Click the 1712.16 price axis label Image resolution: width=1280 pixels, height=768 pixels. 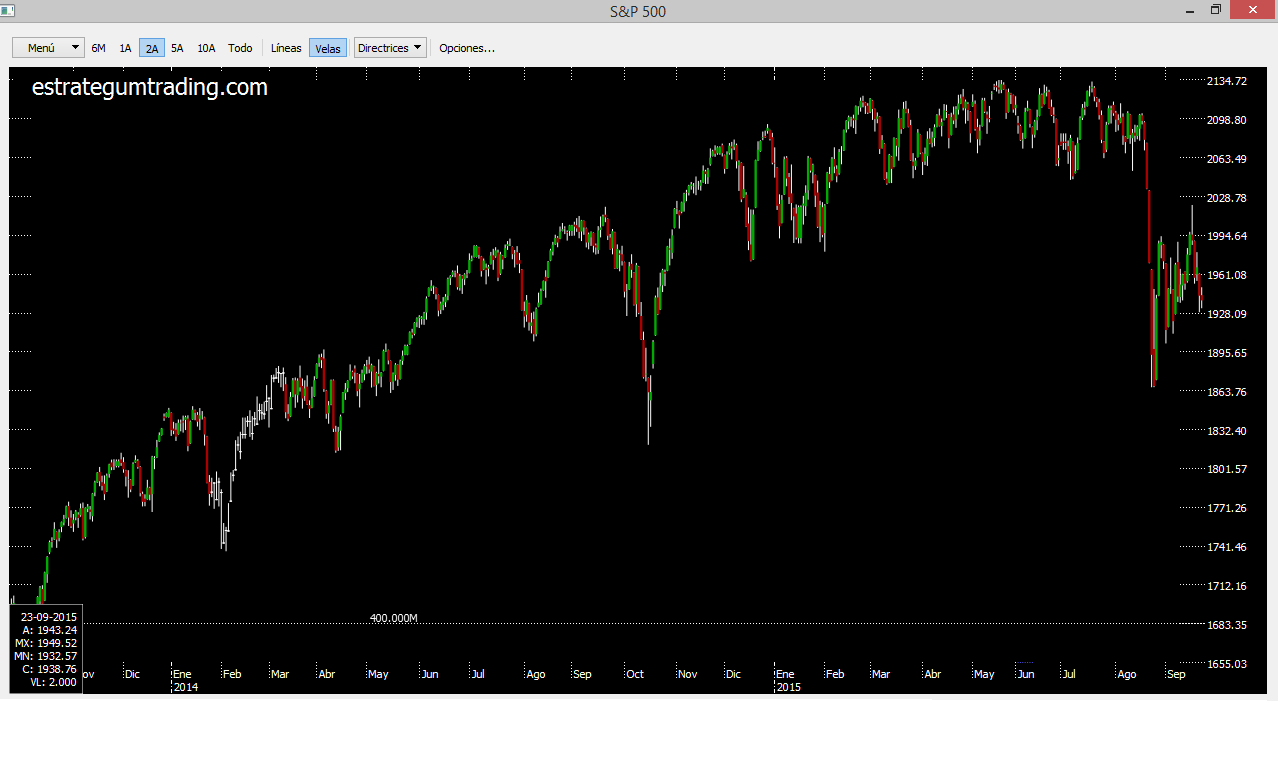[1228, 586]
